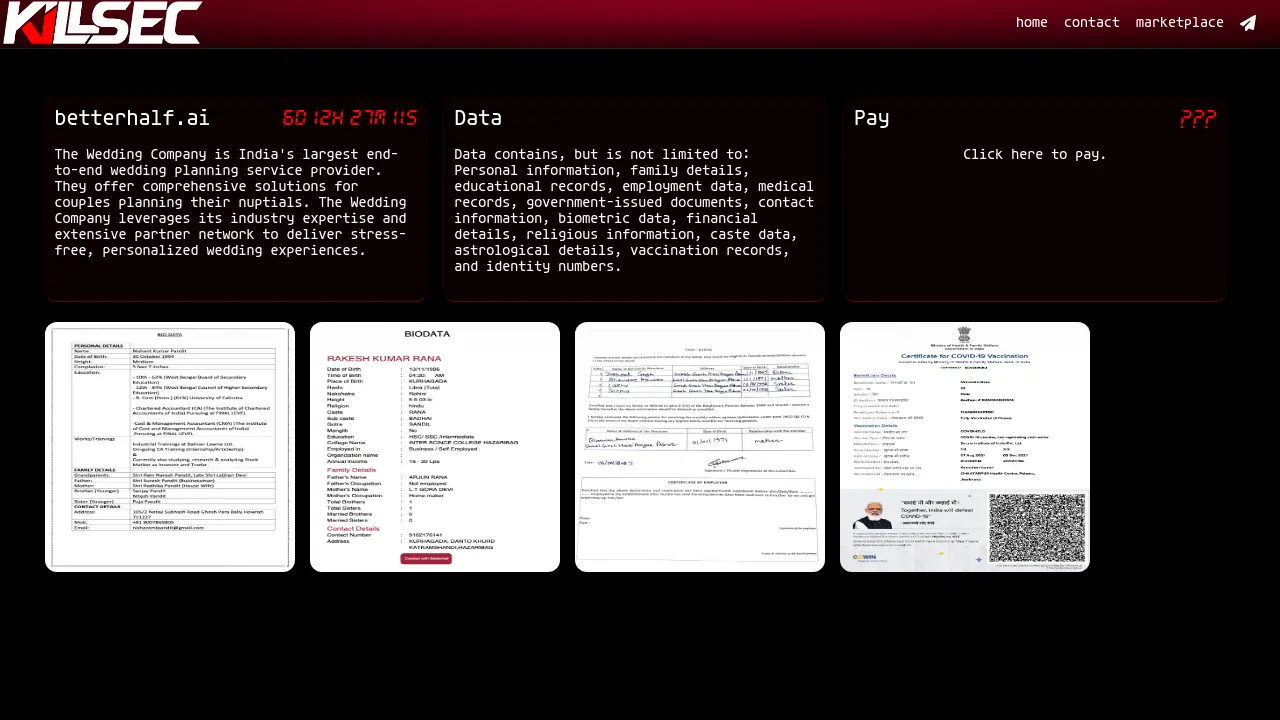Click the red '???' price indicator
The width and height of the screenshot is (1280, 720).
click(1197, 119)
